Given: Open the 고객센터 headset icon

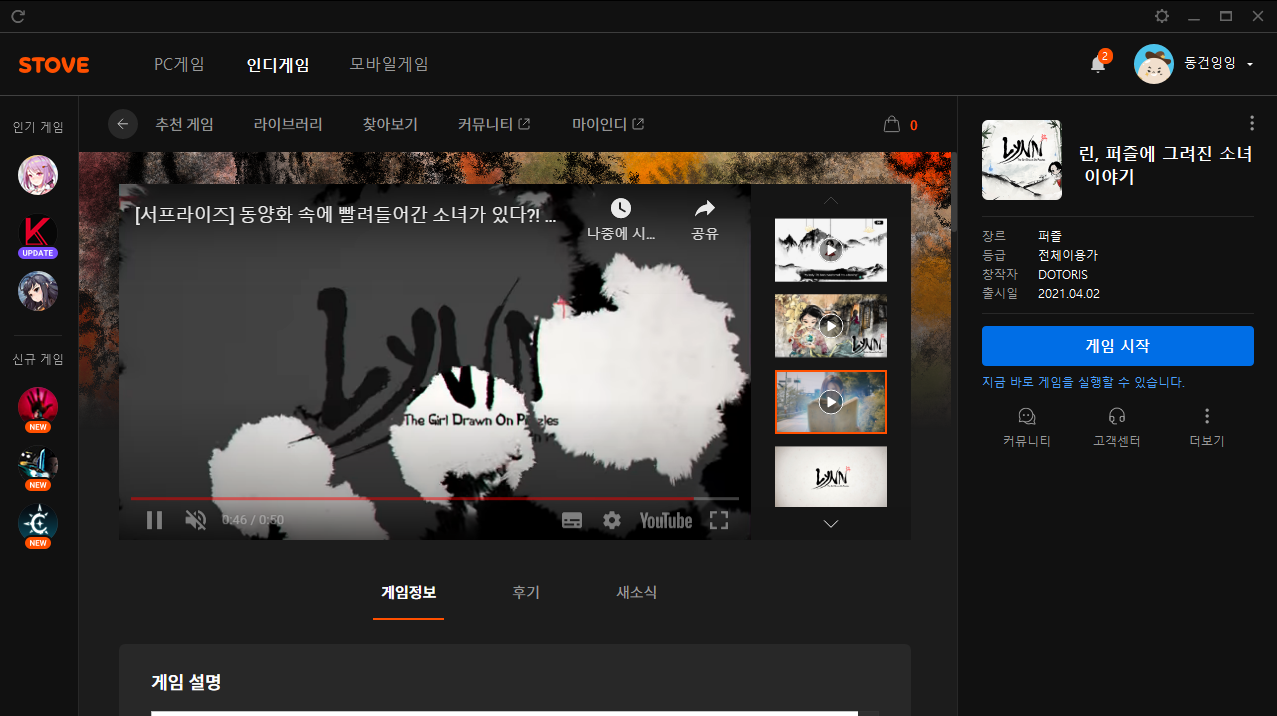Looking at the screenshot, I should (1117, 416).
